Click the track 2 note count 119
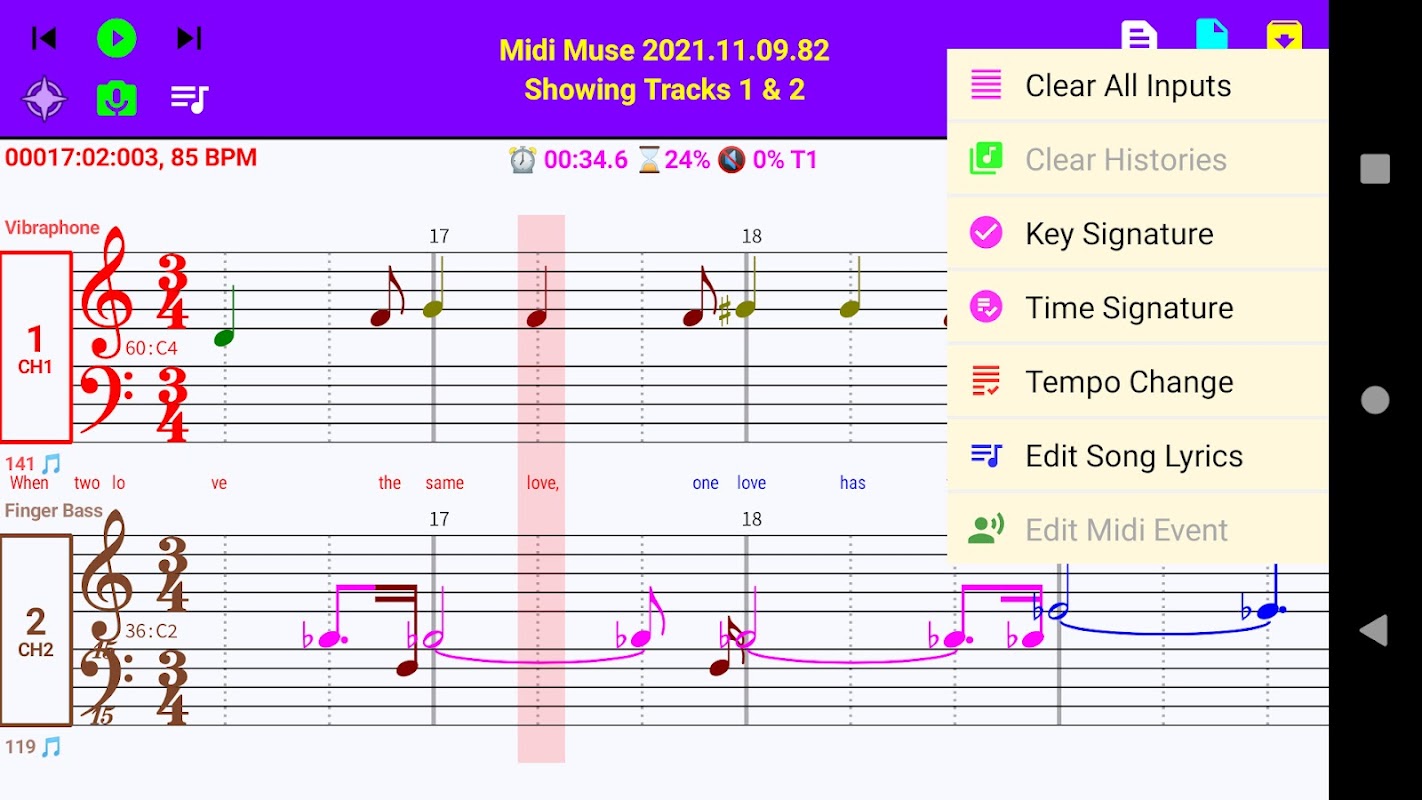 [x=20, y=747]
